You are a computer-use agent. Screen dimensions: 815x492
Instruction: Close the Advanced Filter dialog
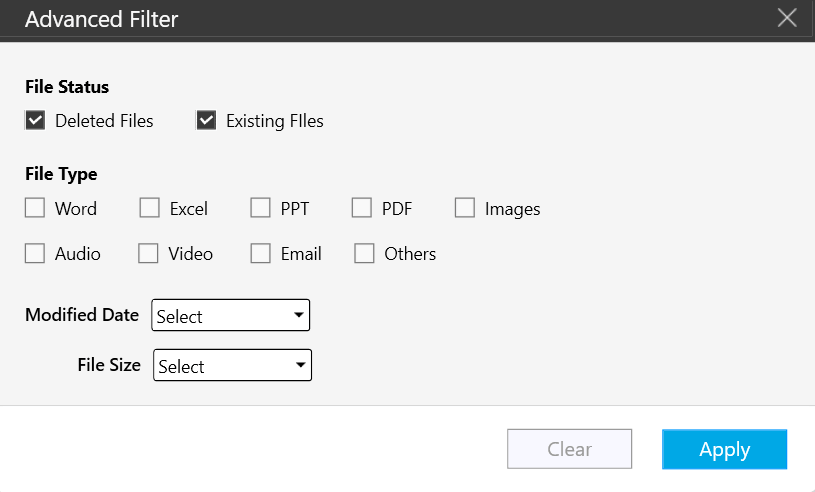(x=787, y=18)
